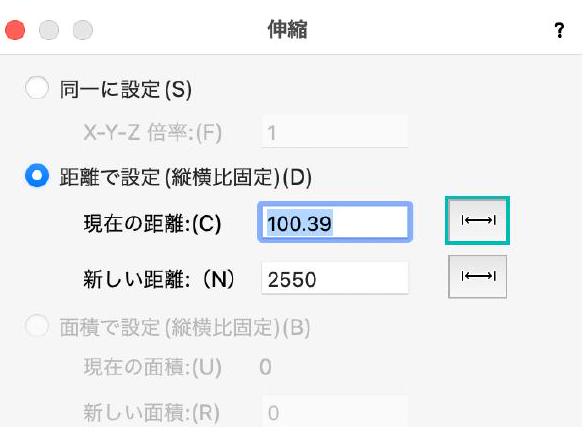Select the 同一に設定(S) radio button
The height and width of the screenshot is (434, 585).
[x=37, y=88]
